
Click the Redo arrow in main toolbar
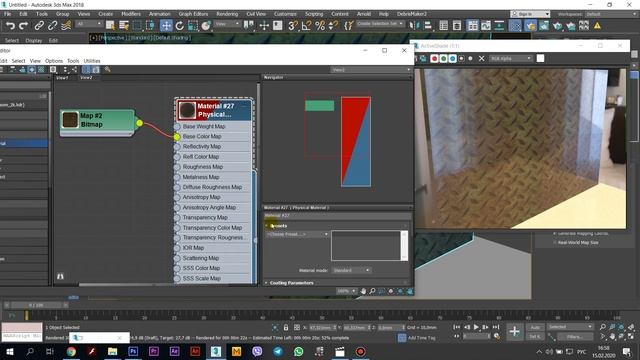pos(23,26)
